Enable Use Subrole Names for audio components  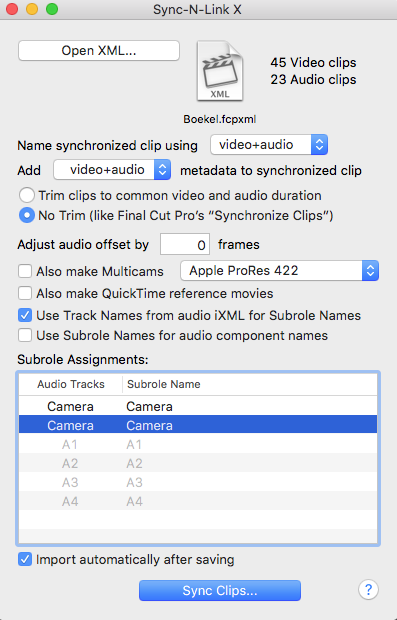(x=25, y=335)
